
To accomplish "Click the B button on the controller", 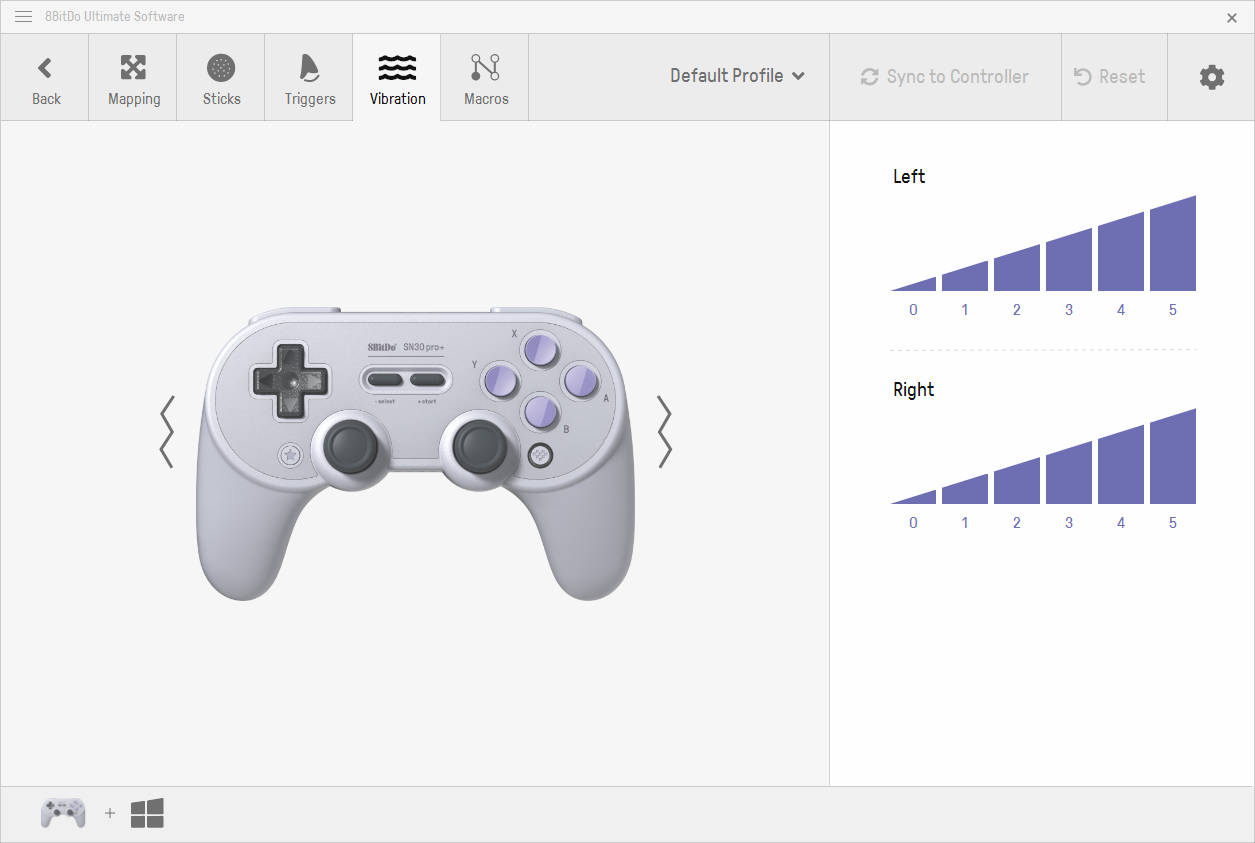I will point(540,411).
